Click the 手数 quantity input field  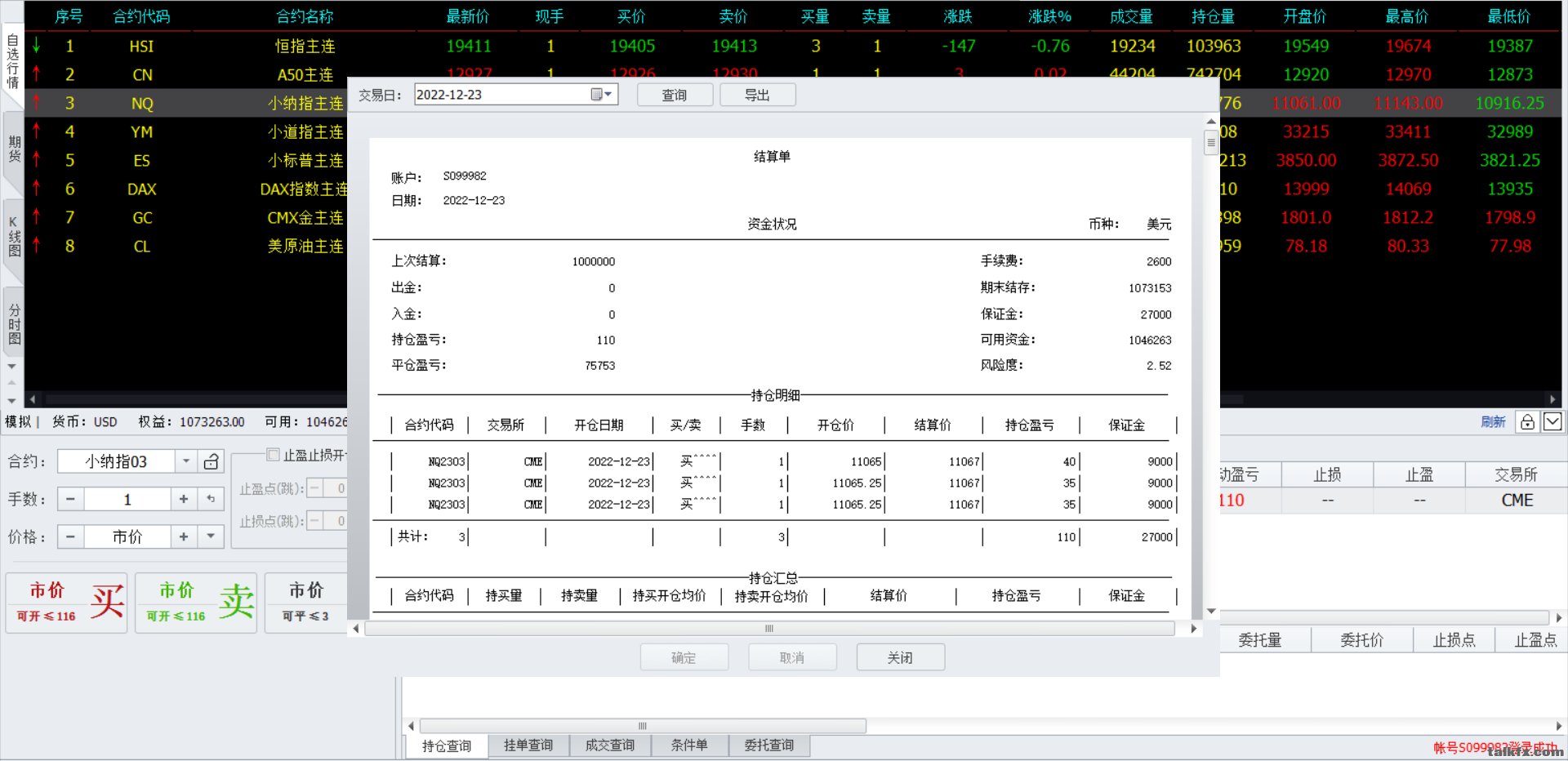(127, 499)
